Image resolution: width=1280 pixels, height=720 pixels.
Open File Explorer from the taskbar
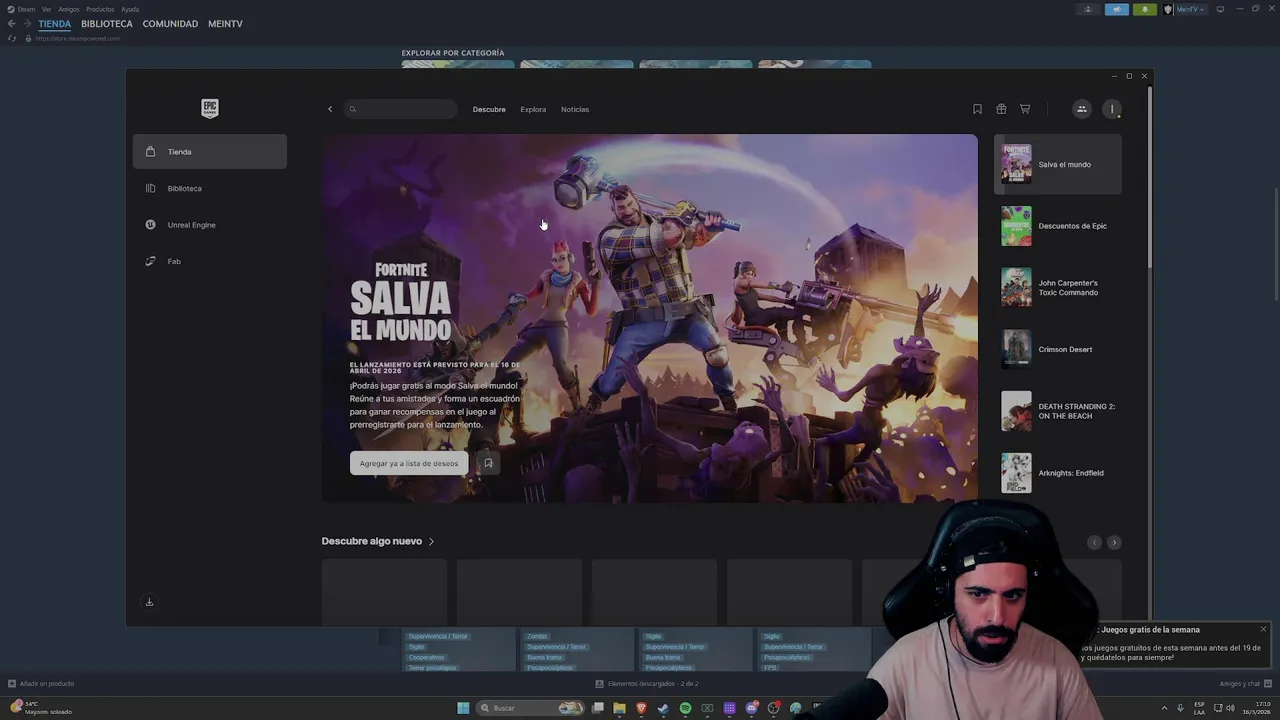pos(619,708)
